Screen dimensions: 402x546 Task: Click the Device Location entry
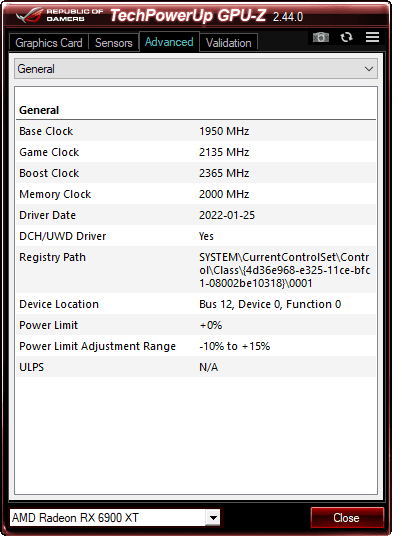[x=196, y=304]
